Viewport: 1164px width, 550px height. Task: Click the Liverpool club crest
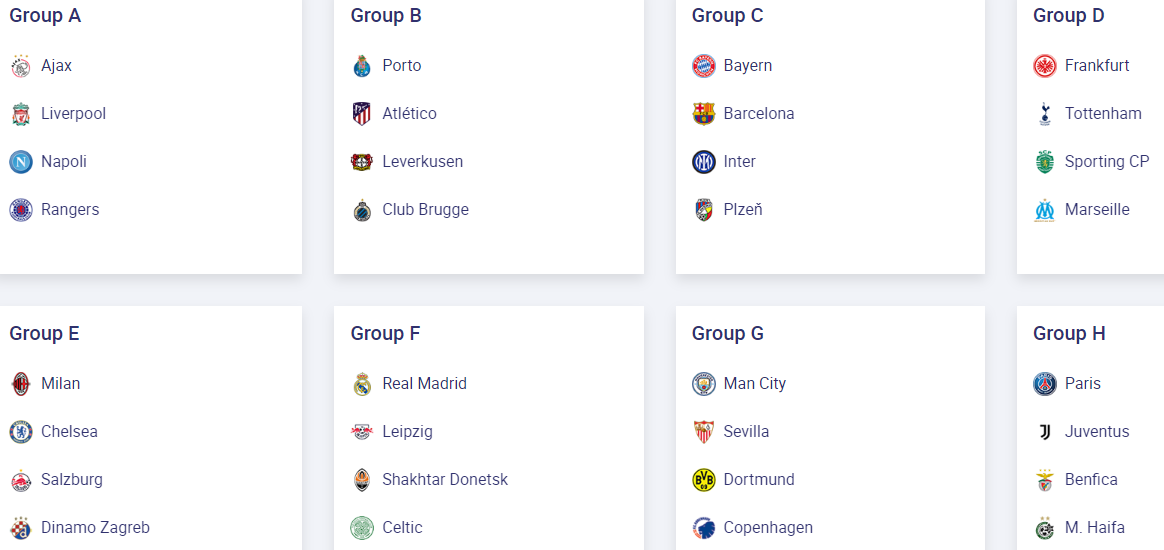point(21,114)
